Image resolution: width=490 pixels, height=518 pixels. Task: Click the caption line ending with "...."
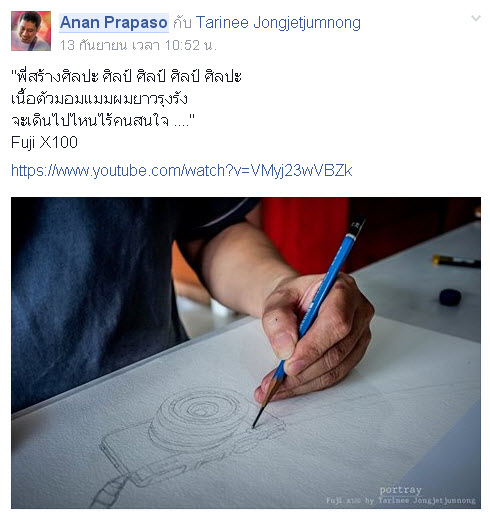click(102, 121)
